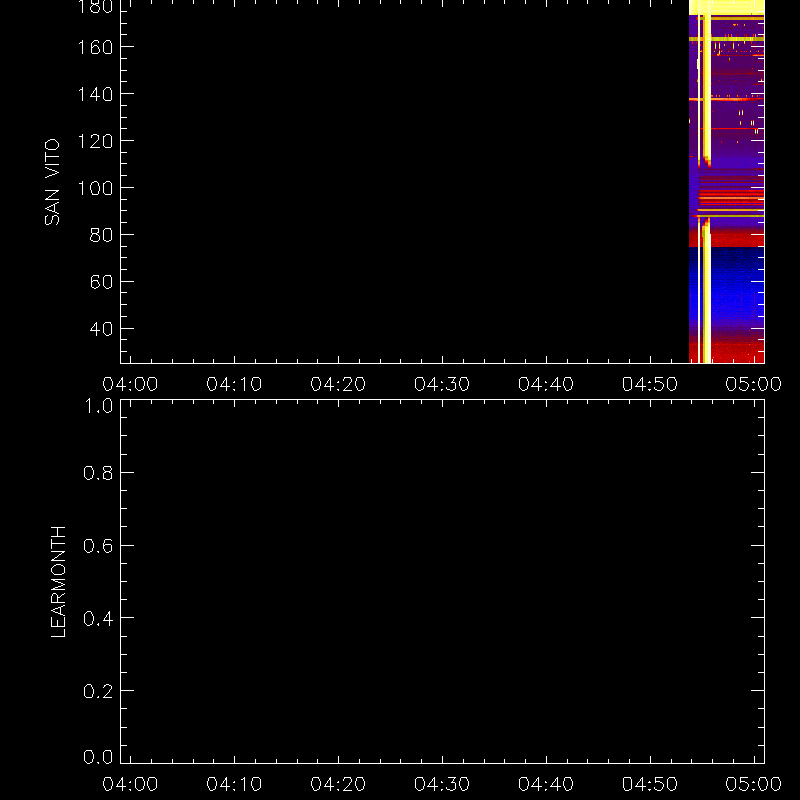This screenshot has width=800, height=800.
Task: Click 04:40 under the SAN VITO plot
Action: tap(546, 384)
